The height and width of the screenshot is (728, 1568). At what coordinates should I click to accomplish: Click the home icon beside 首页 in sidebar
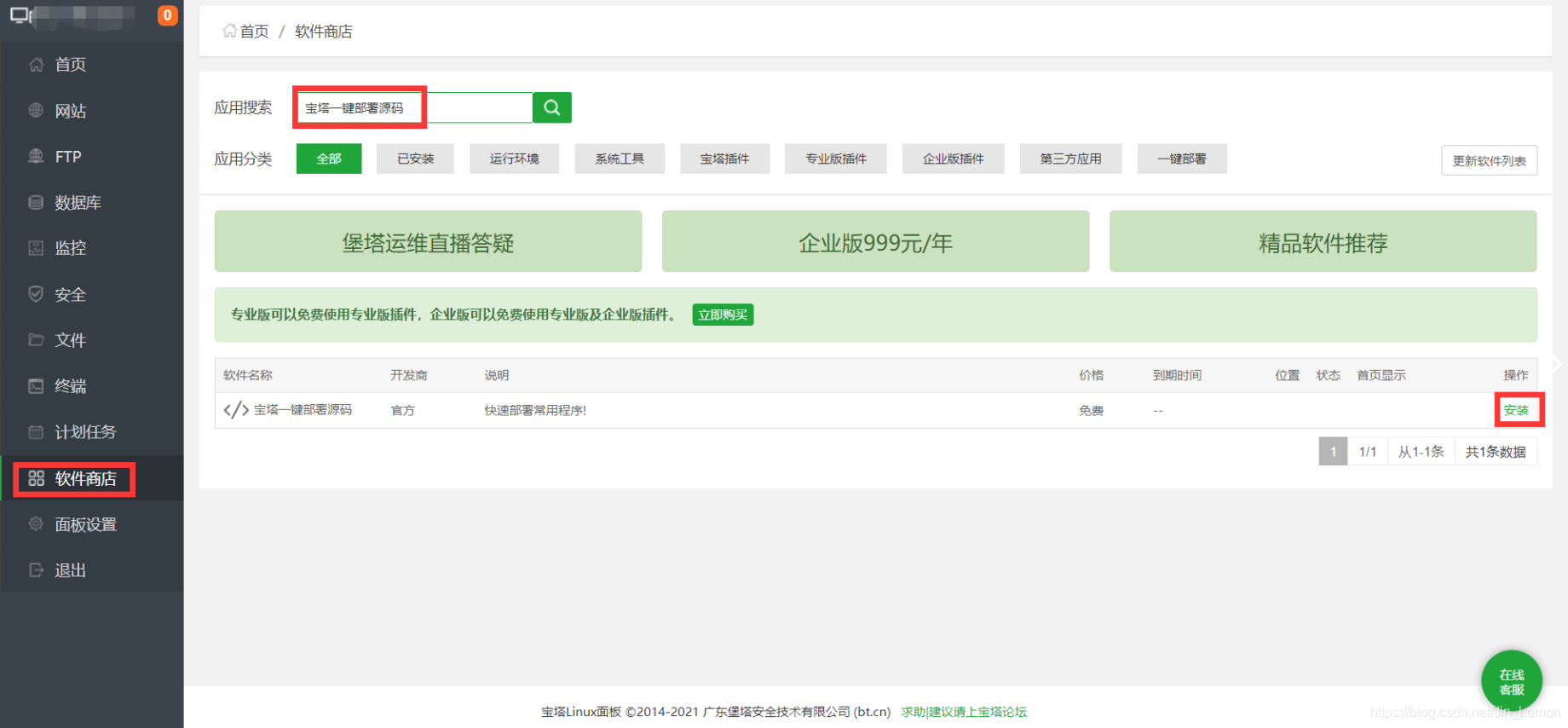(36, 65)
